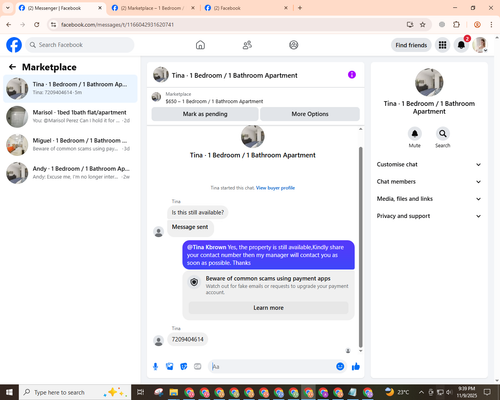
Task: Click Find friends button
Action: (x=411, y=45)
